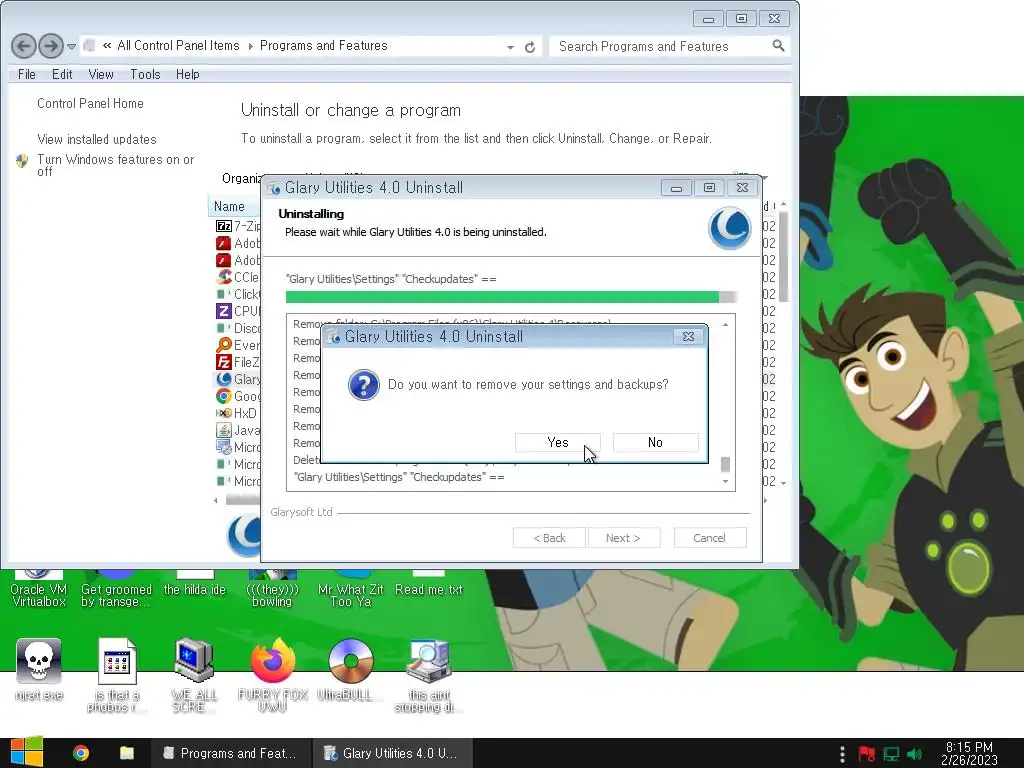Open Oracle VM Virtualbox desktop shortcut
The height and width of the screenshot is (768, 1024).
click(x=39, y=589)
